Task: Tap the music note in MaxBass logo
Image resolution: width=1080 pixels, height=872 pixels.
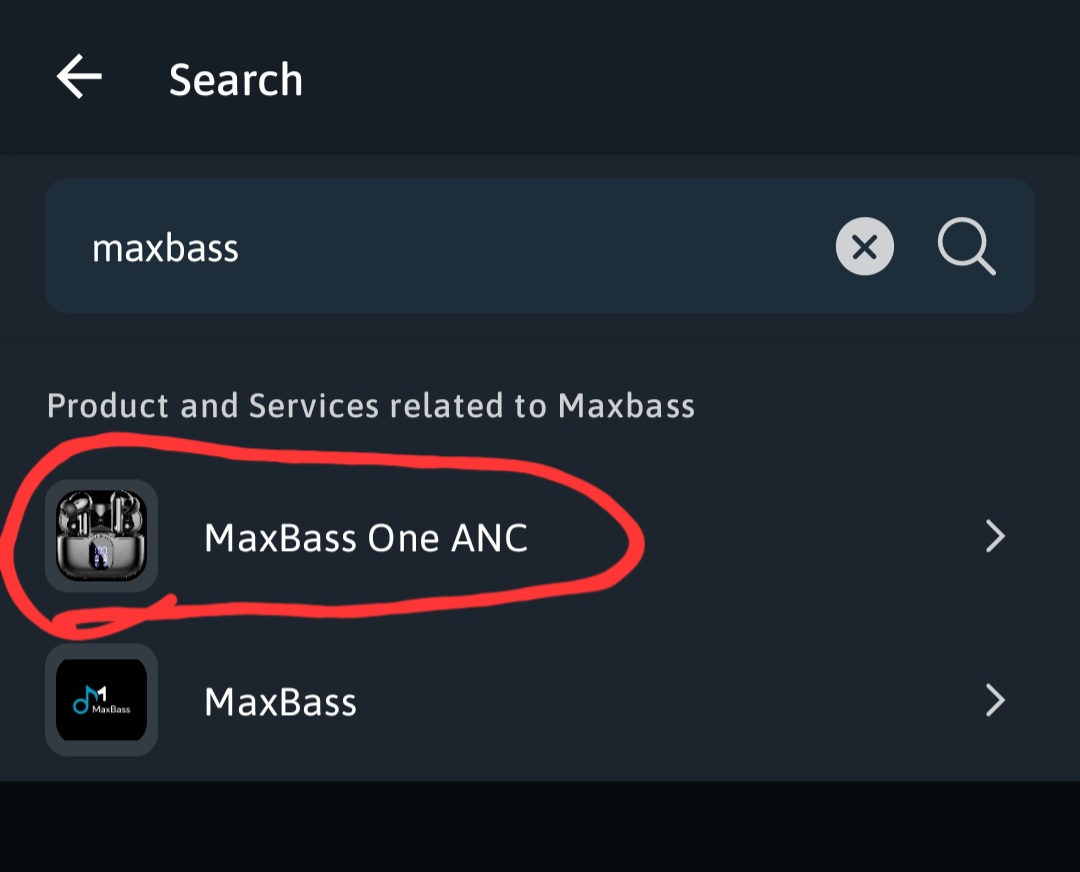Action: click(84, 698)
